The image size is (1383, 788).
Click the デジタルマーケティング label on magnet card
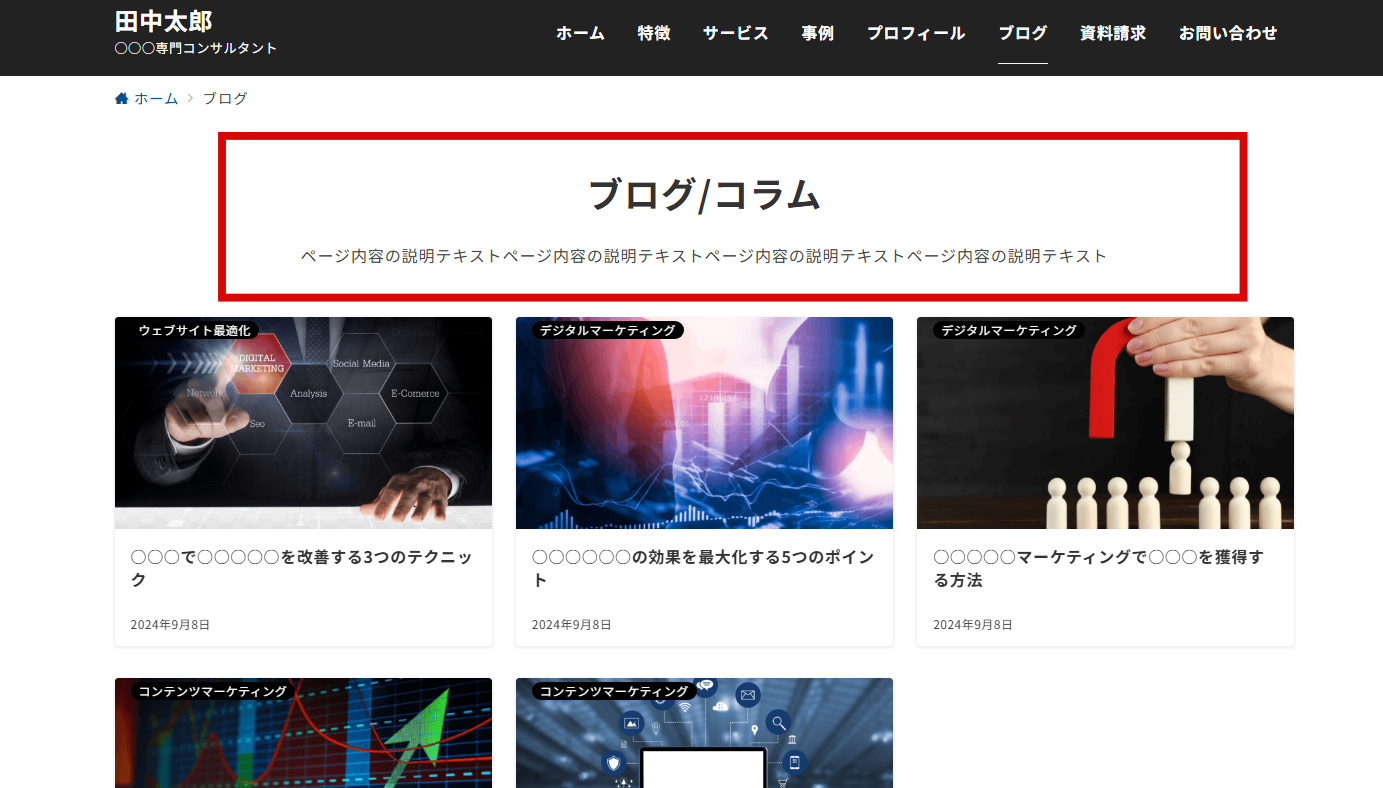(x=1009, y=330)
